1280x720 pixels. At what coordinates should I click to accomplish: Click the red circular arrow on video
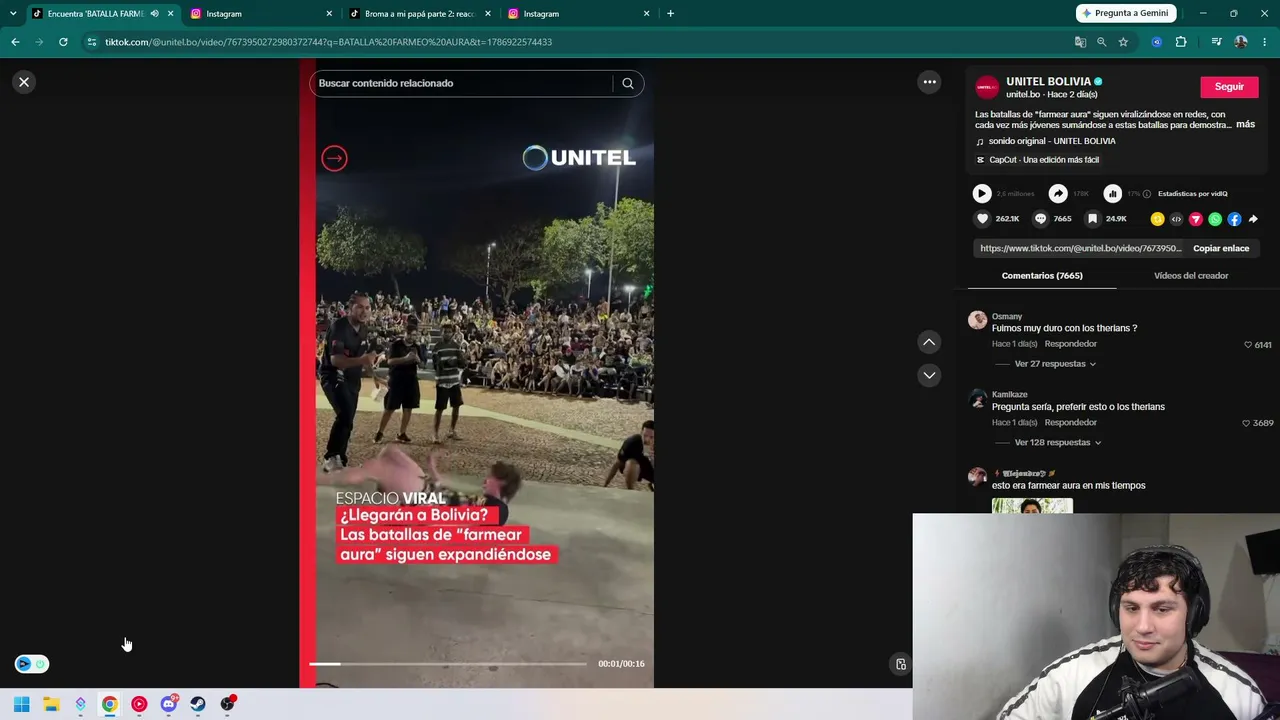point(334,158)
